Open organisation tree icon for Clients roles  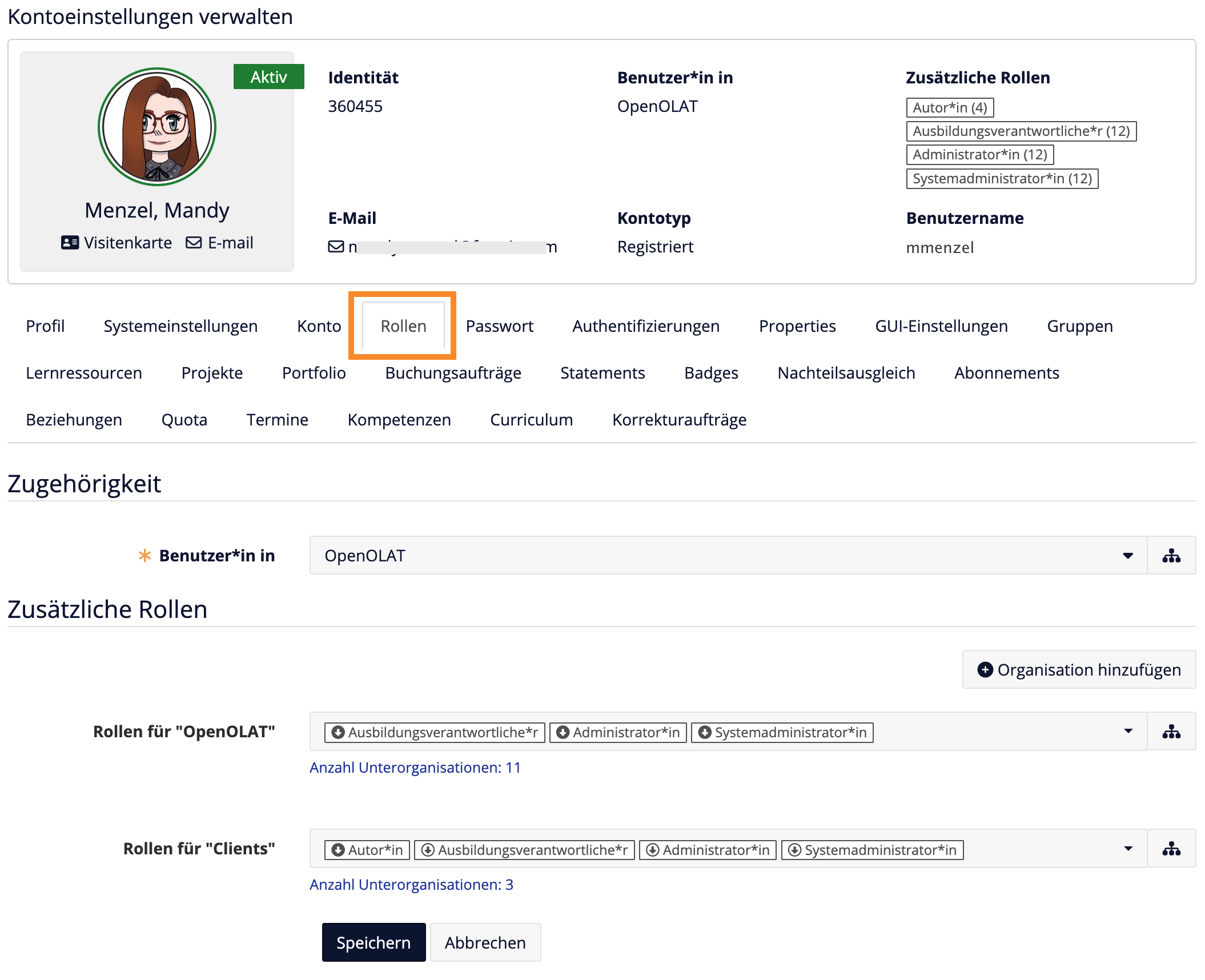click(x=1171, y=849)
